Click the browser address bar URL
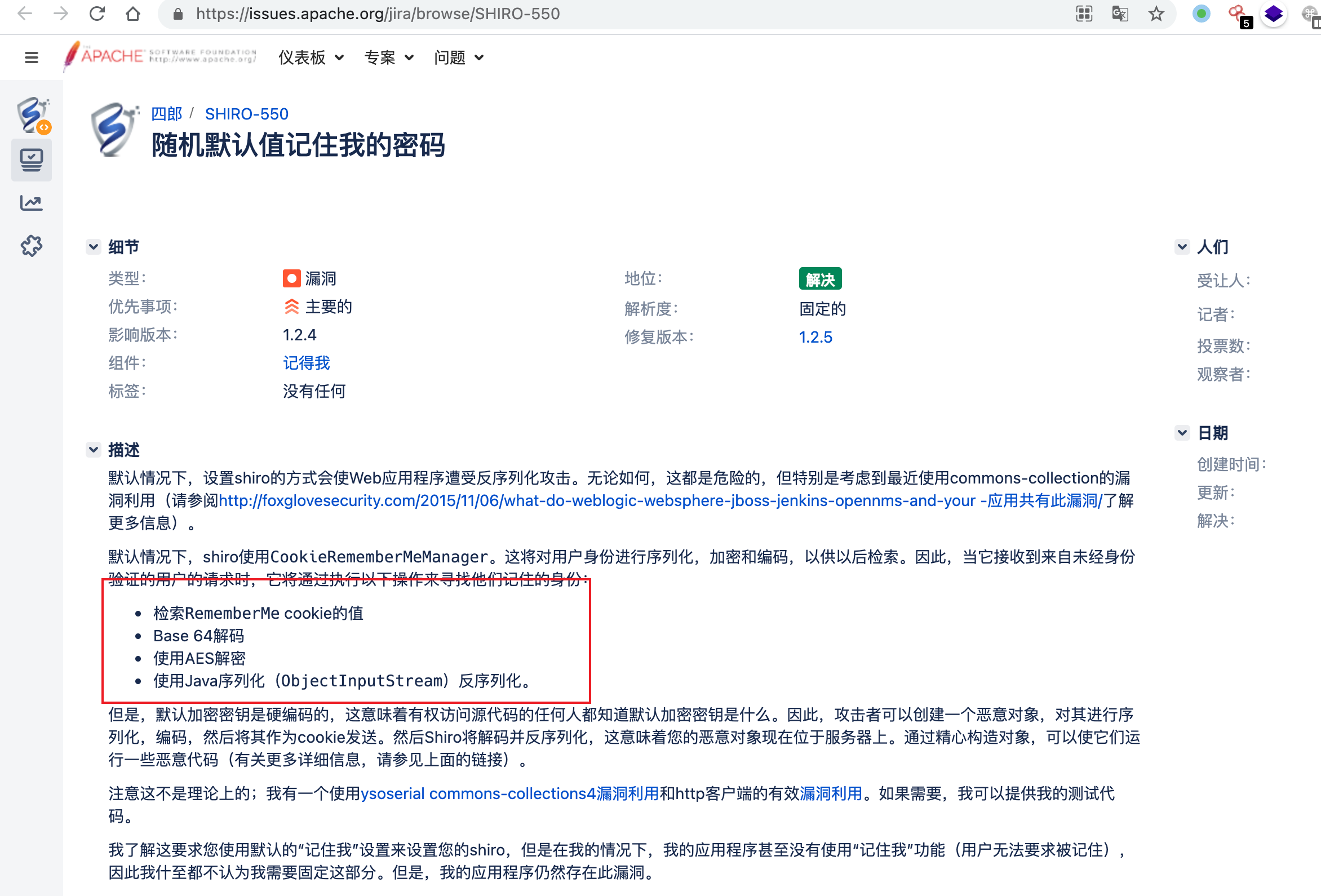The image size is (1321, 896). point(378,14)
